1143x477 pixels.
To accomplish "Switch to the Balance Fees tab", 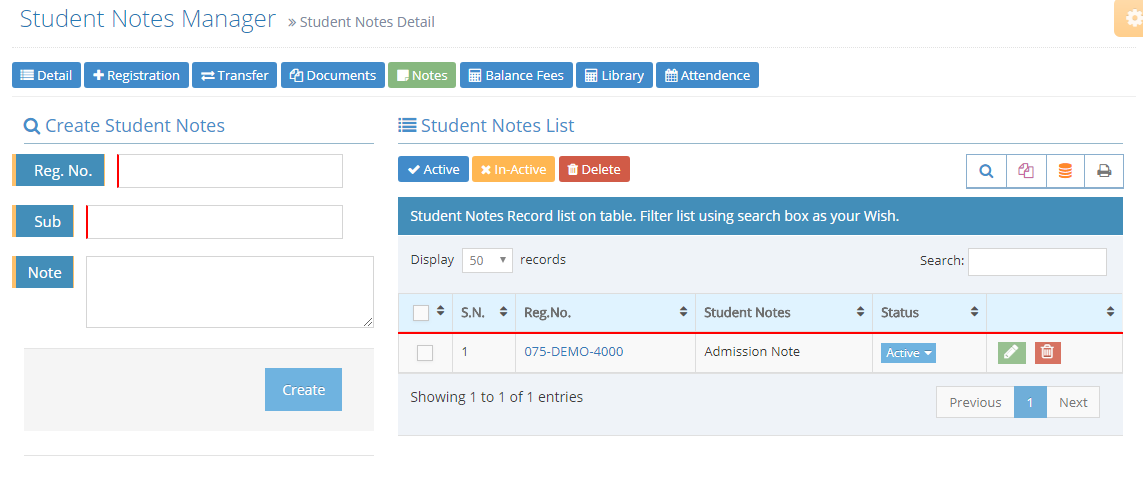I will (x=516, y=75).
